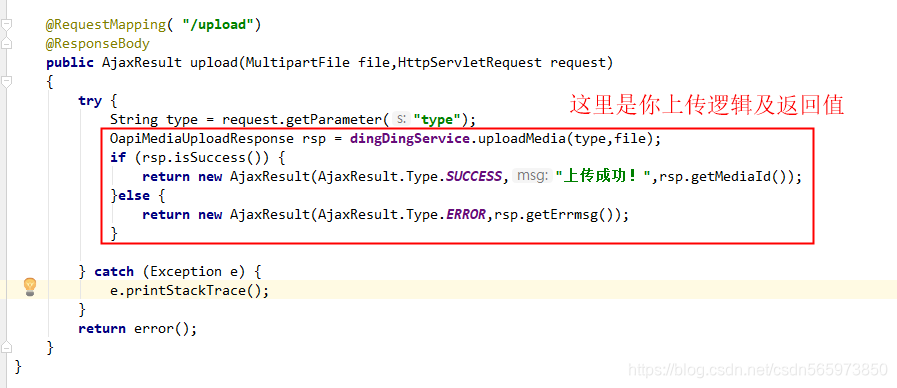Click the s: parameter hint

point(402,120)
